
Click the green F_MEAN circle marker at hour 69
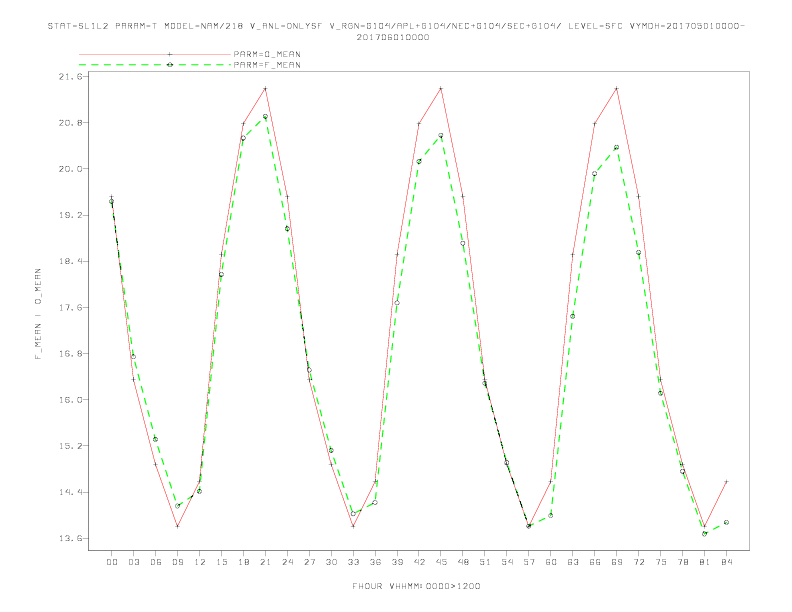617,147
